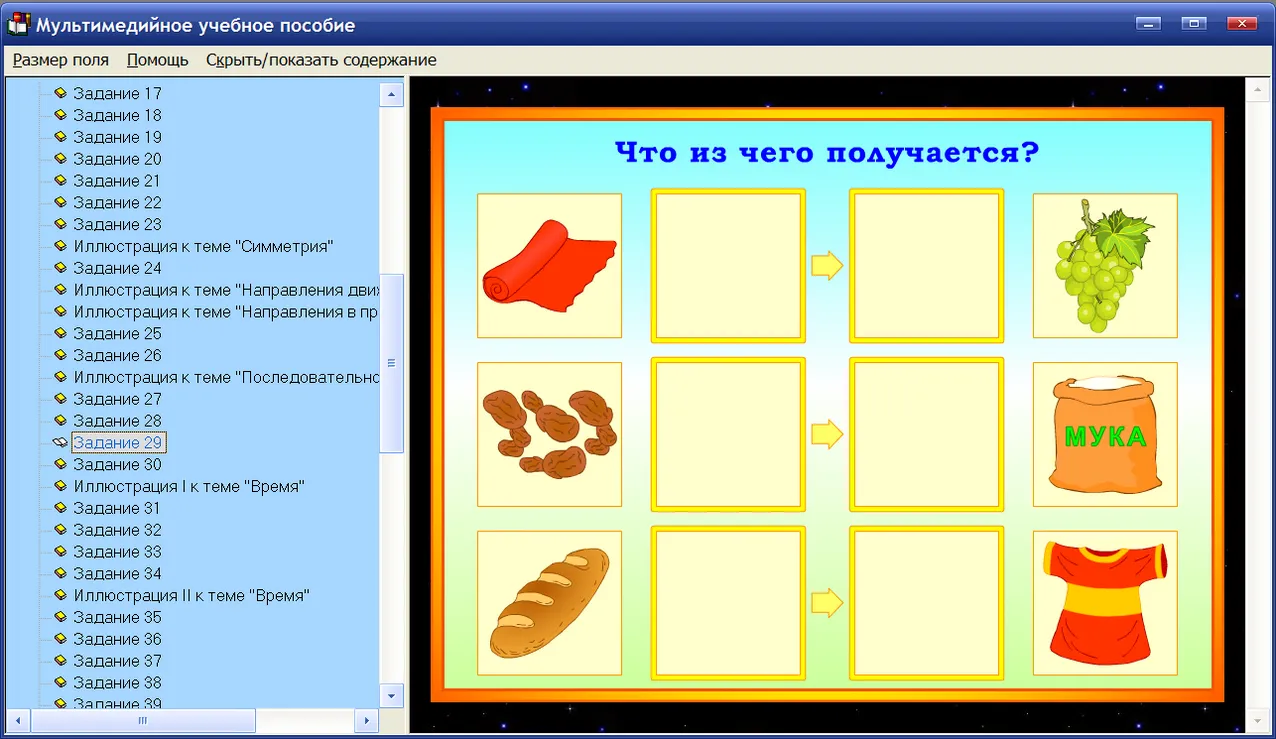The width and height of the screenshot is (1276, 739).
Task: Click Скрыть/показать содержание menu item
Action: click(321, 60)
